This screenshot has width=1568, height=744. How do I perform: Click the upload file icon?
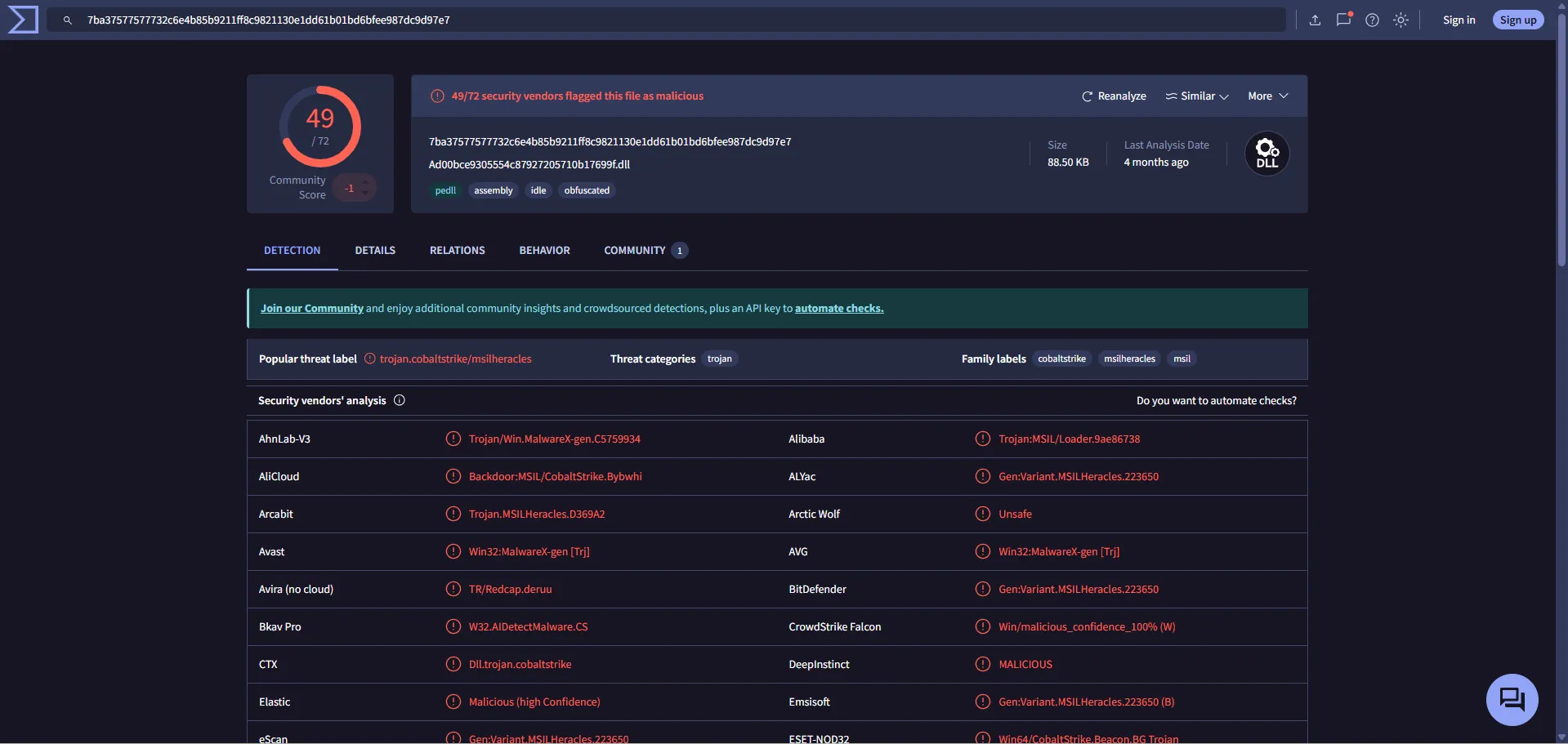[x=1315, y=20]
